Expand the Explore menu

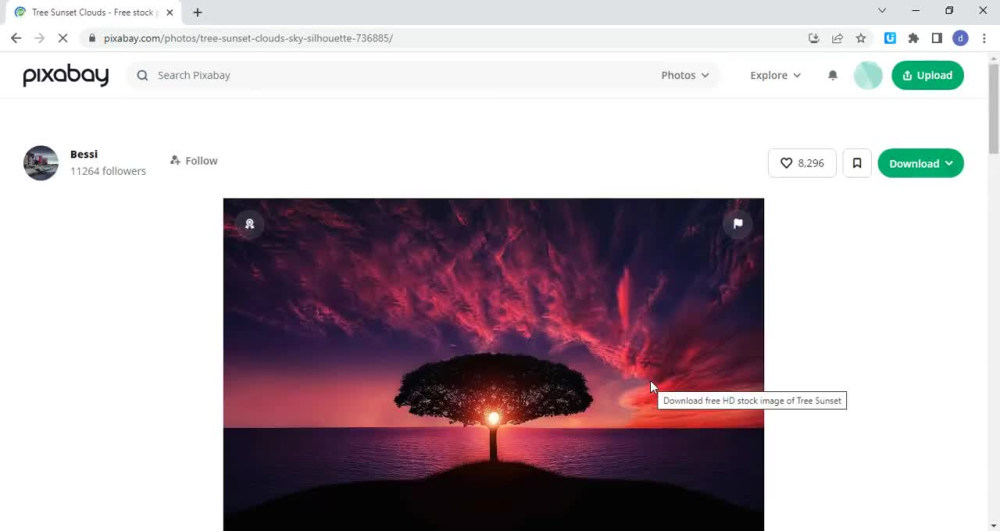[x=775, y=75]
